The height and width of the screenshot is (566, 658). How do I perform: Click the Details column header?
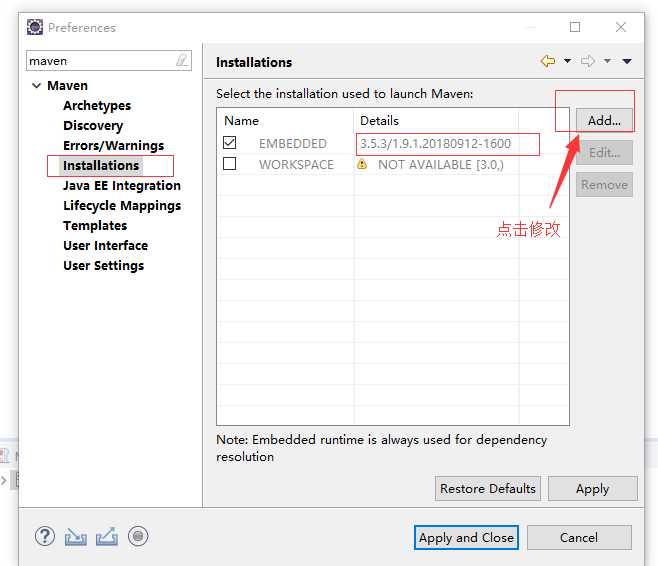[x=379, y=121]
